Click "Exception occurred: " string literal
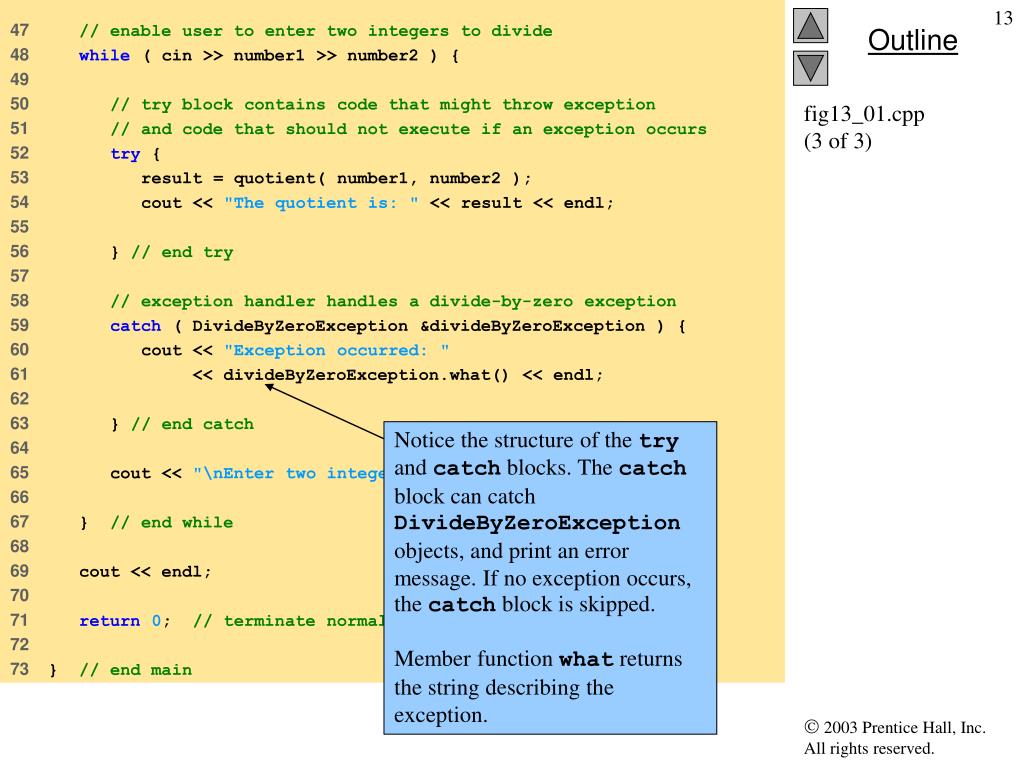 pos(336,351)
